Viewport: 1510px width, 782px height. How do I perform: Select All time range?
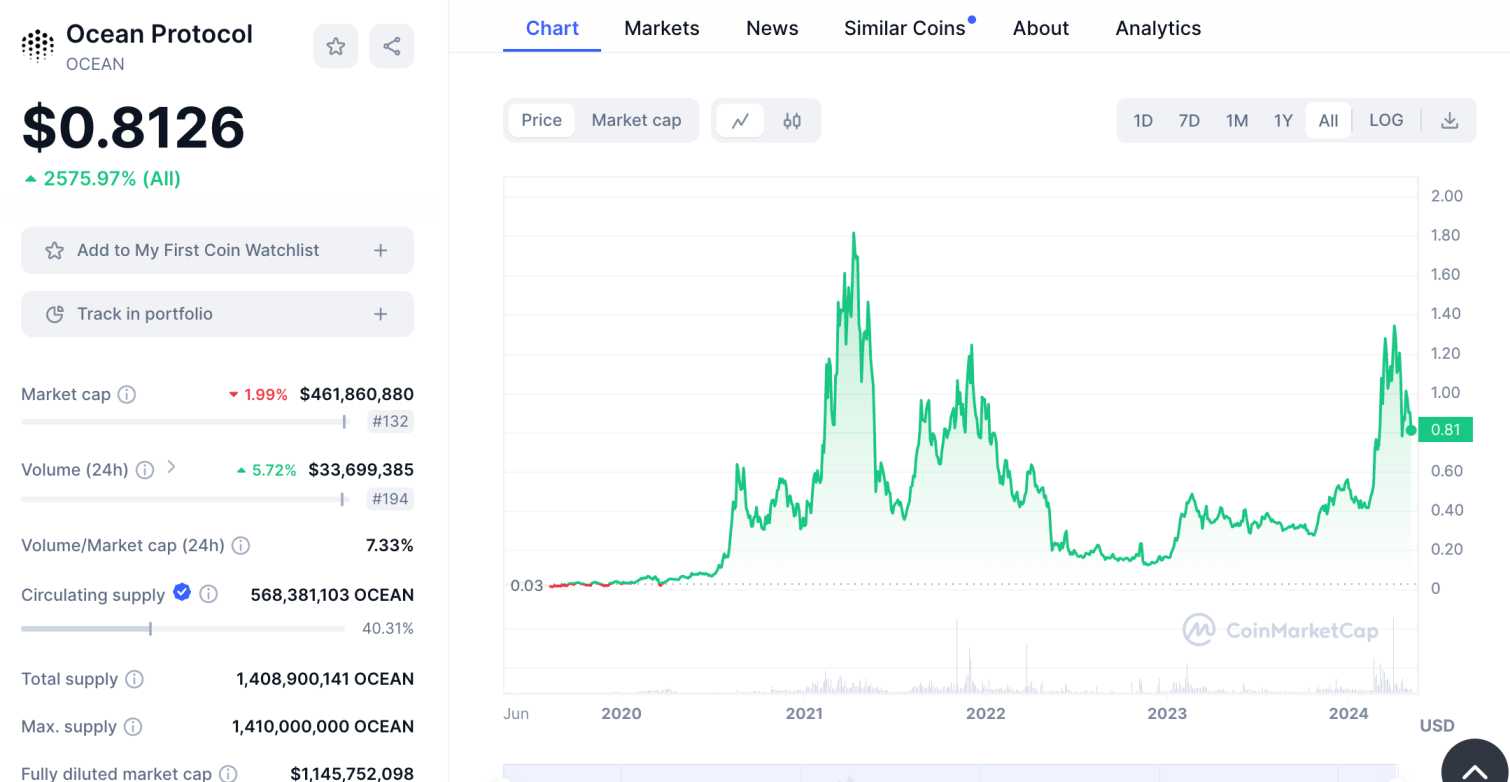click(x=1328, y=121)
